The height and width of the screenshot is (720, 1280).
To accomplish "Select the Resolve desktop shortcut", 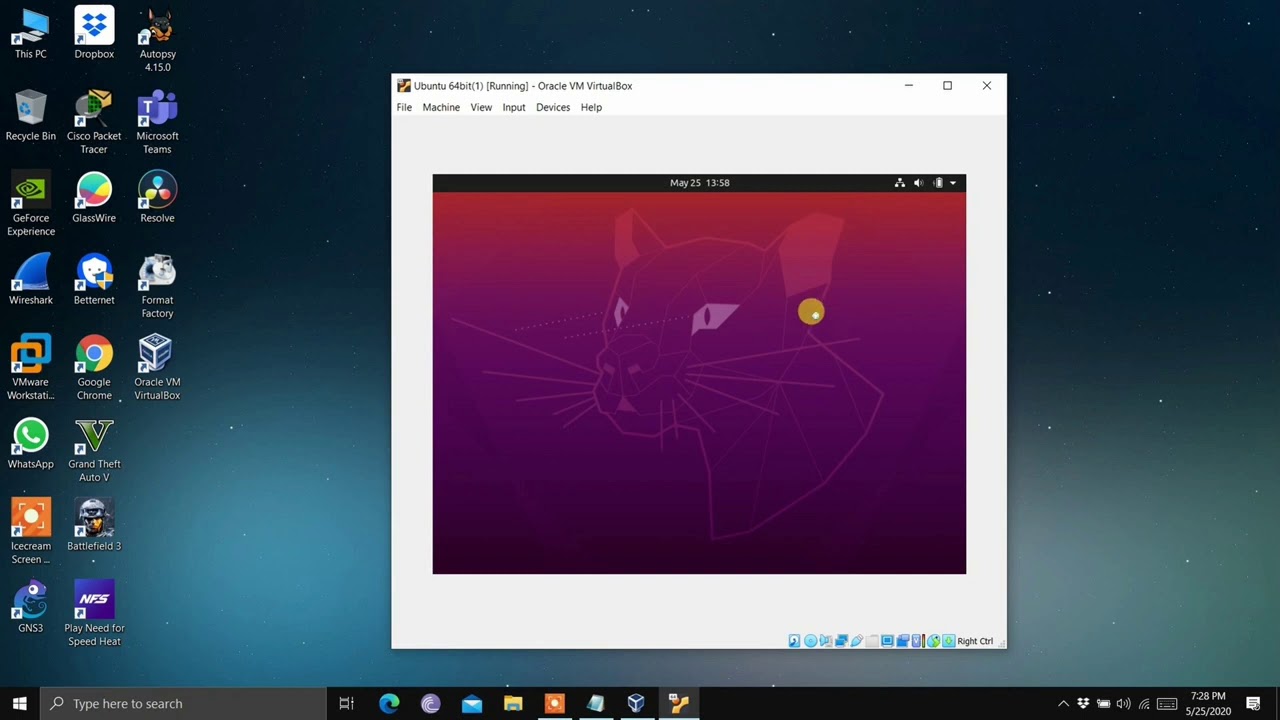I will tap(157, 197).
